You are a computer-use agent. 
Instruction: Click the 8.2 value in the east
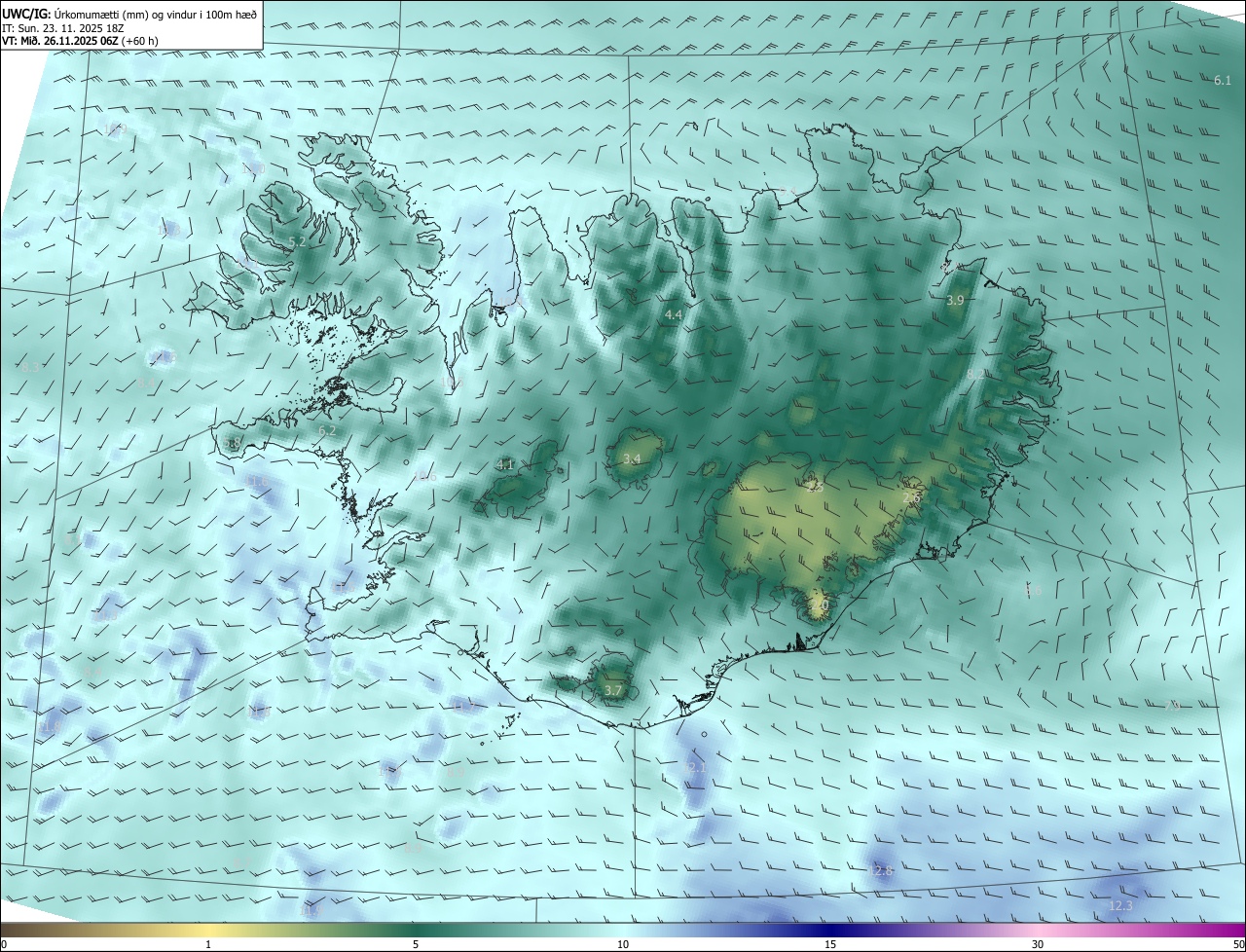975,374
